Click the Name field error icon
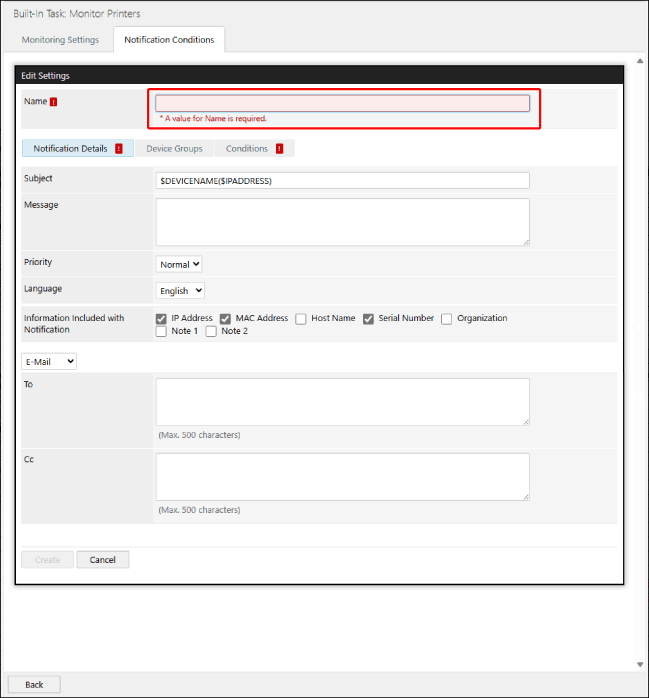This screenshot has height=698, width=649. (x=54, y=102)
